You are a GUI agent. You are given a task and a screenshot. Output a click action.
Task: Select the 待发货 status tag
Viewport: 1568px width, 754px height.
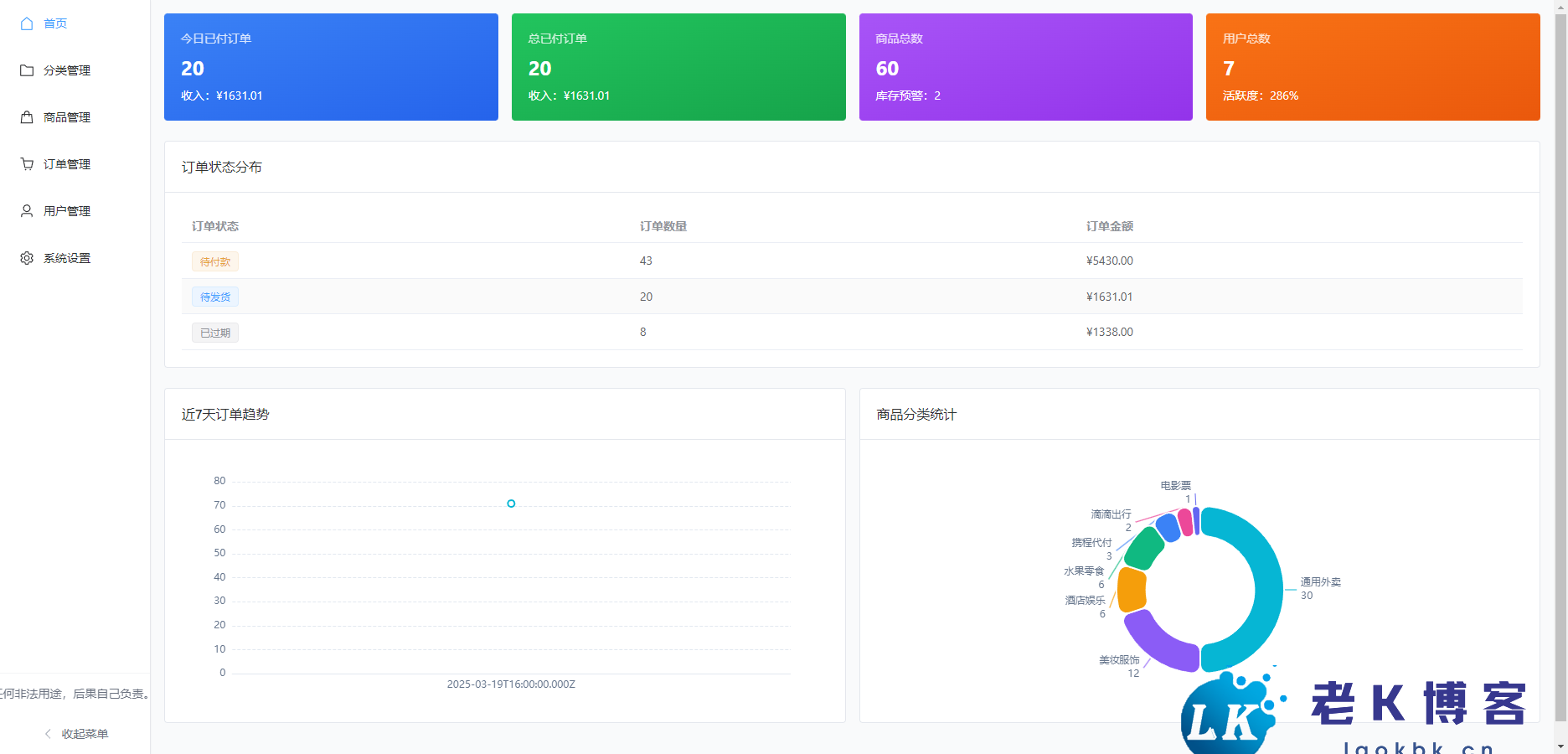[215, 297]
